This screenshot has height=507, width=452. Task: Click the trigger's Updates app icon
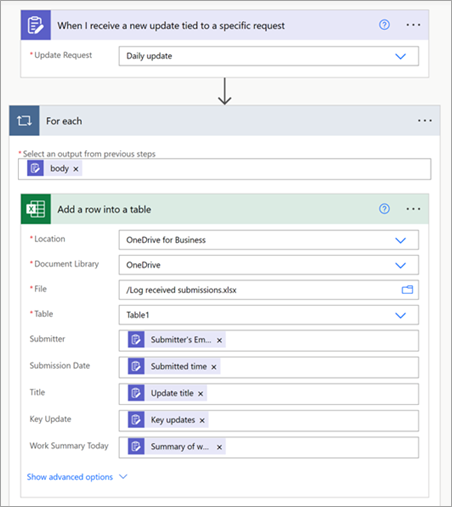coord(36,25)
